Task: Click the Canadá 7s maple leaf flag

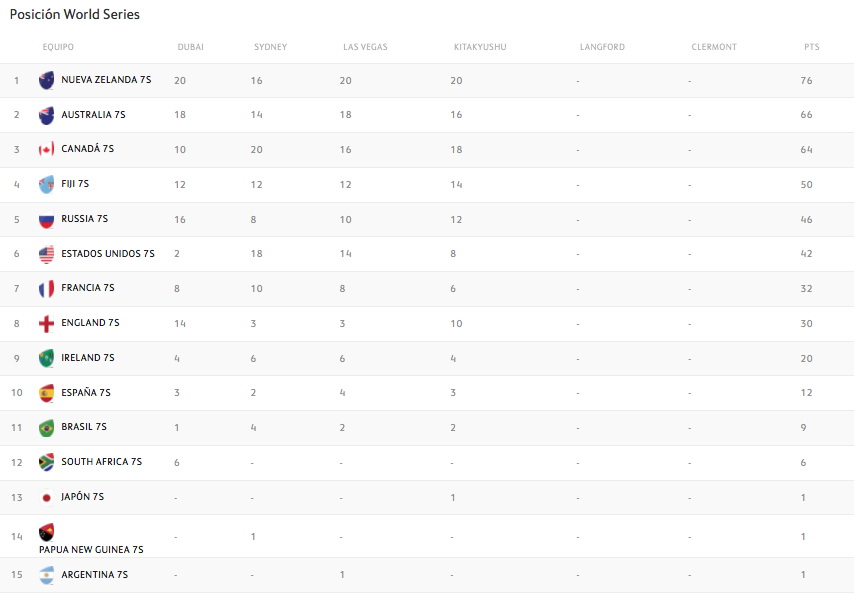Action: click(x=46, y=150)
